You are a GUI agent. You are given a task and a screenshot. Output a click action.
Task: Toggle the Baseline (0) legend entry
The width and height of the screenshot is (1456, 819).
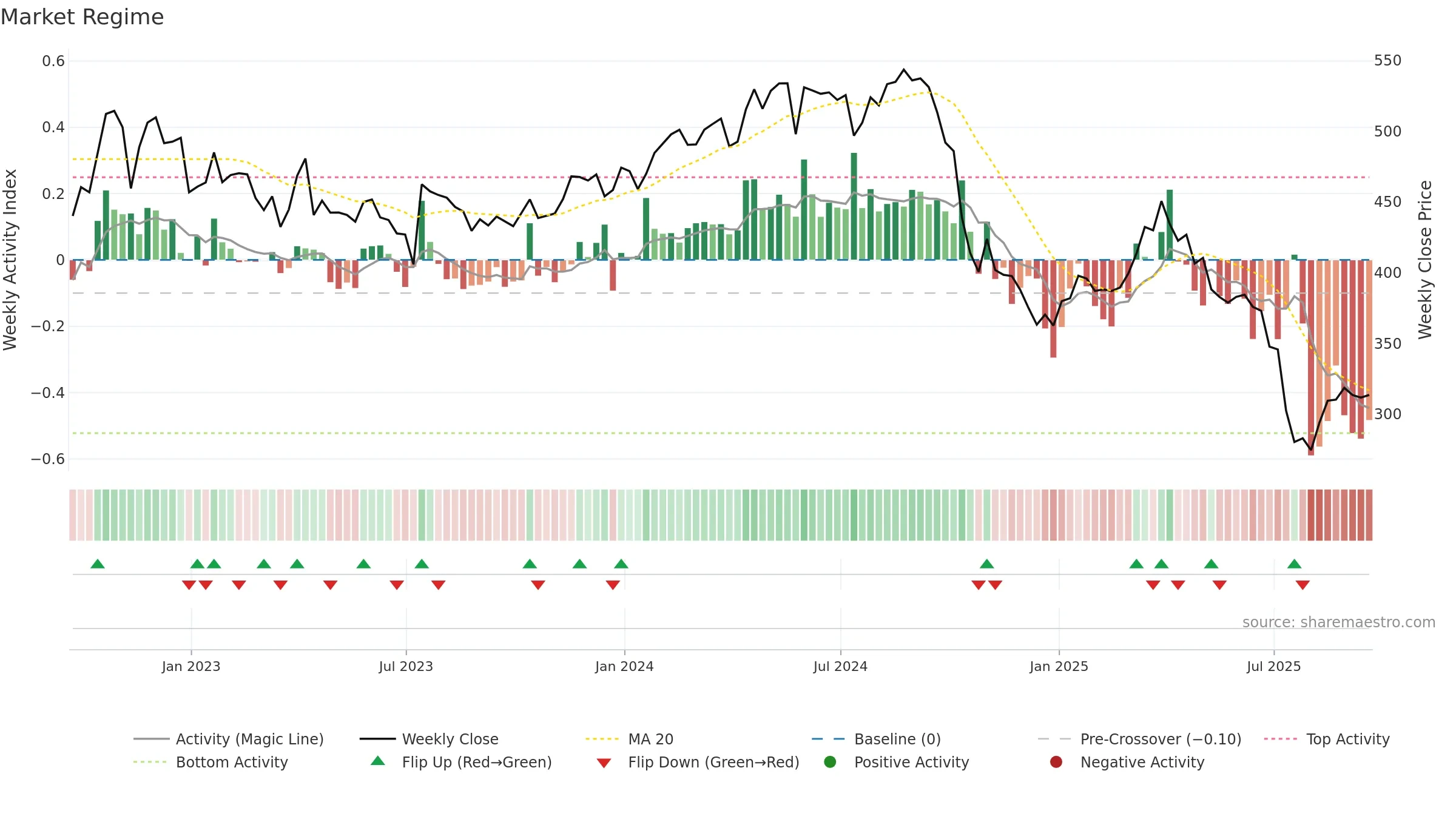click(x=876, y=739)
